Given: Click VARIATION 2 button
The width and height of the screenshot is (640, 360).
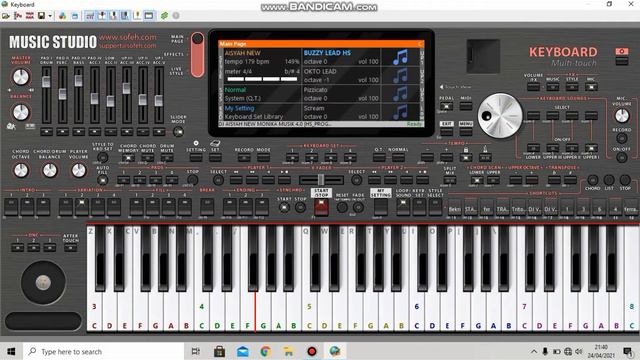Looking at the screenshot, I should [x=82, y=207].
